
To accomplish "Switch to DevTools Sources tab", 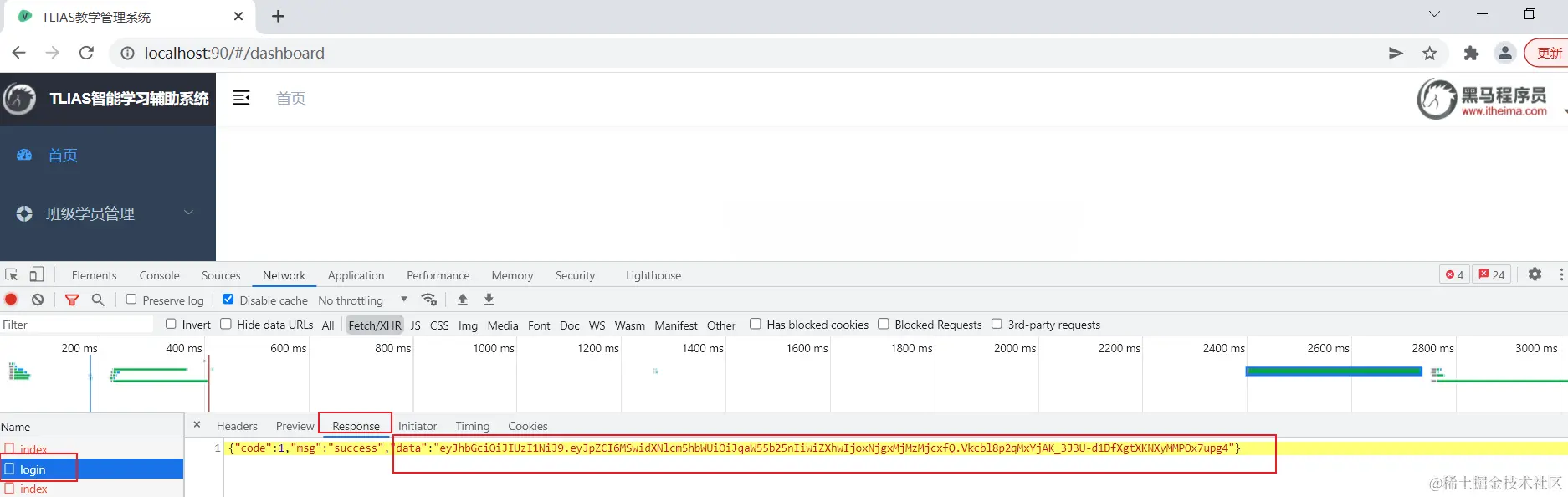I will [221, 275].
